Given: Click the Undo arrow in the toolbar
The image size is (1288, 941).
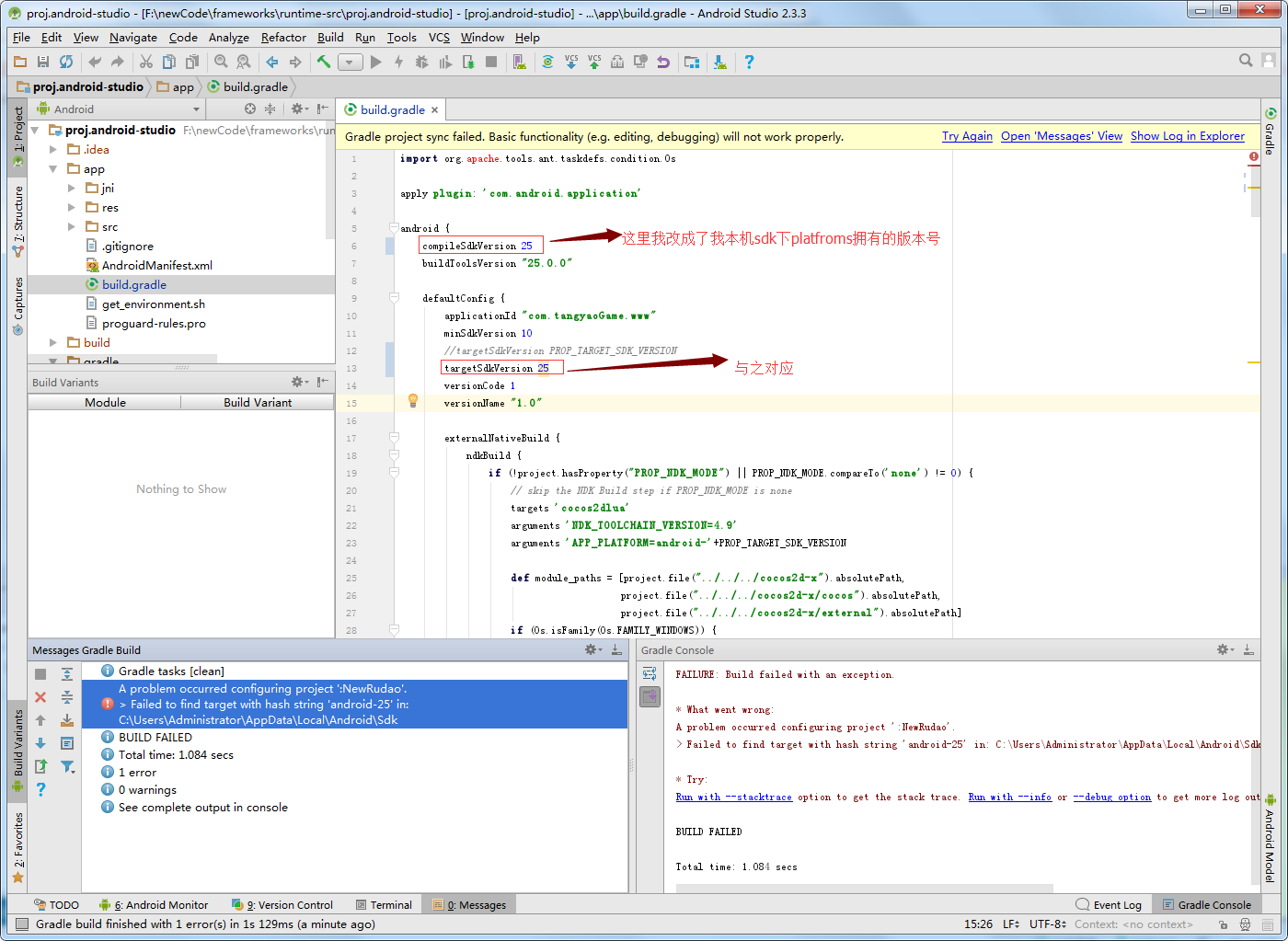Looking at the screenshot, I should [x=95, y=62].
